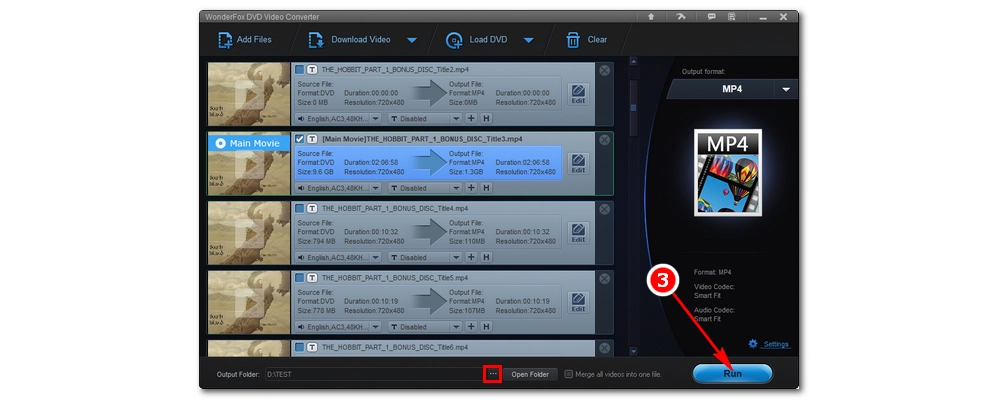This screenshot has width=1000, height=400.
Task: Click the H icon on Title4.mp4 row
Action: point(486,257)
